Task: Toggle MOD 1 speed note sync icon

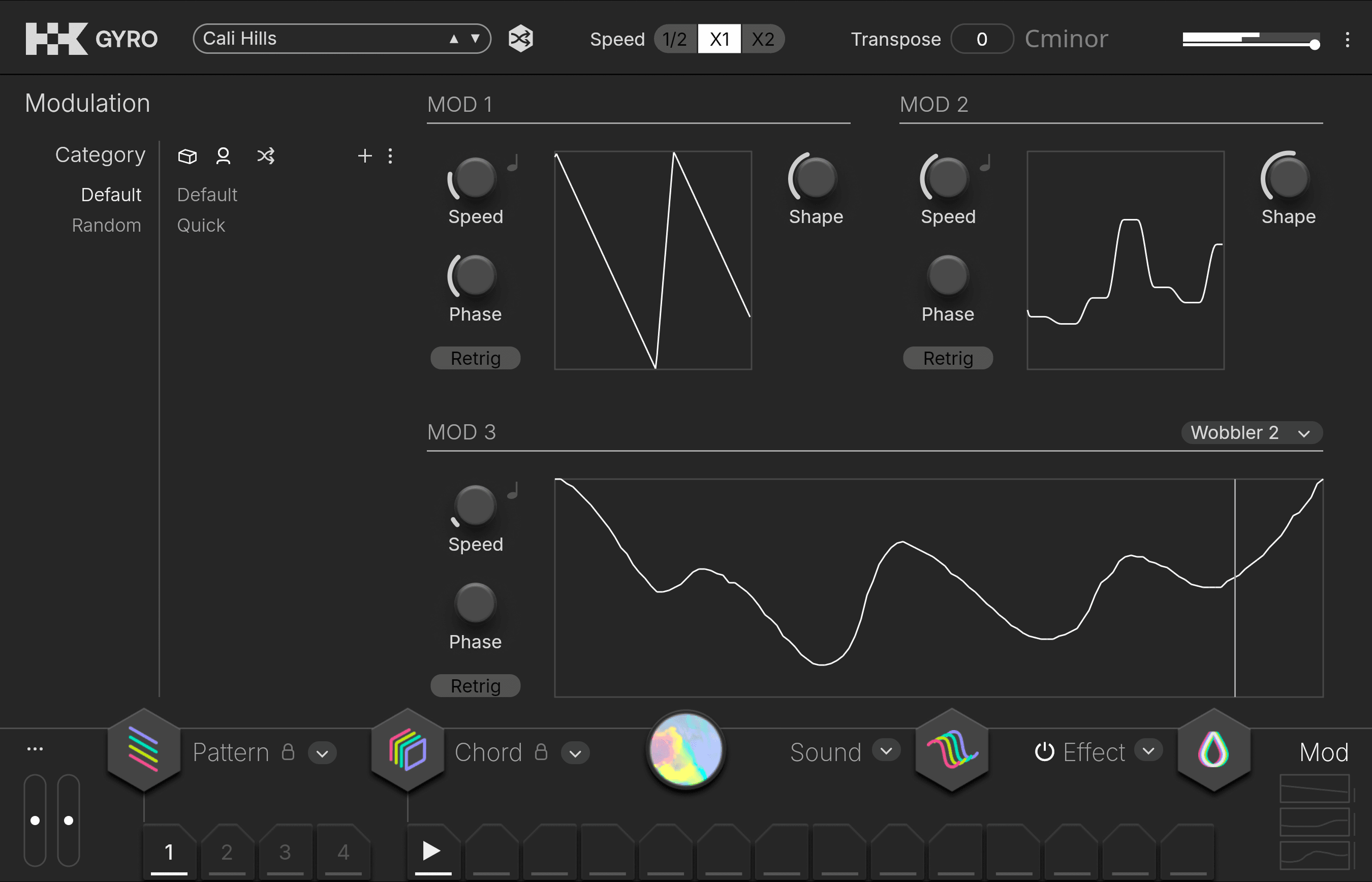Action: pos(514,163)
